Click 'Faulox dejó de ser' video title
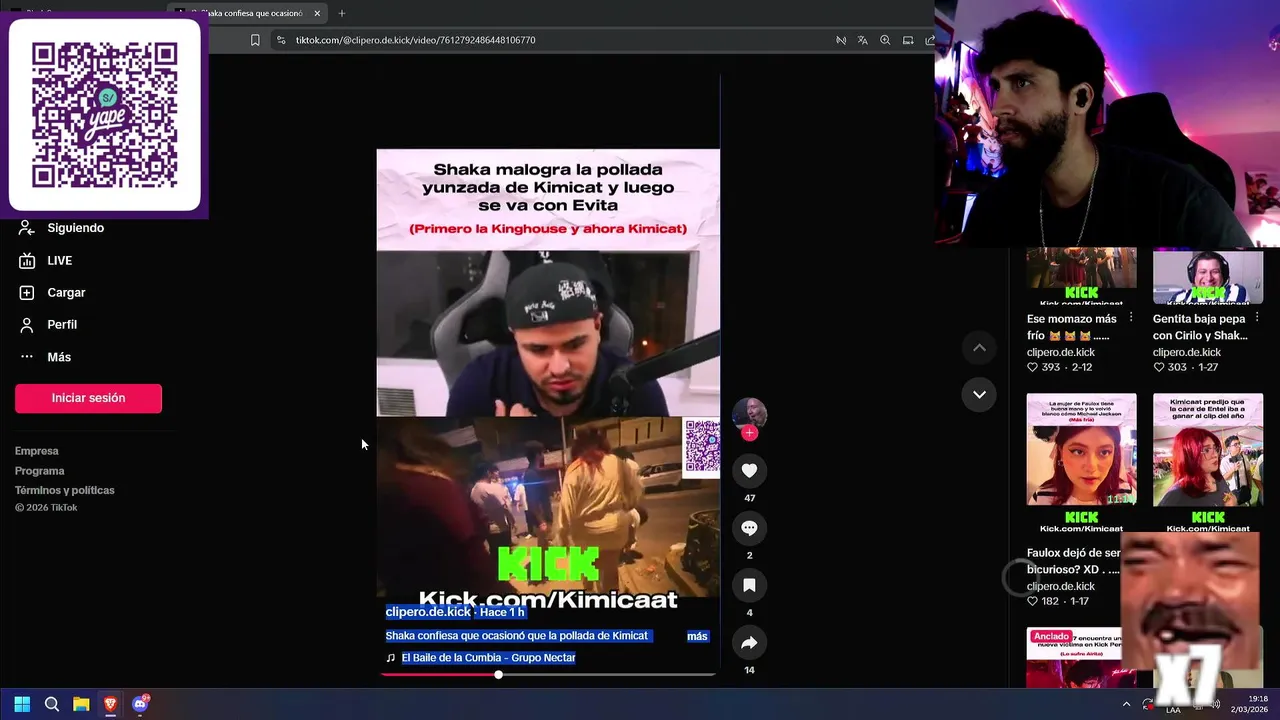Viewport: 1280px width, 720px height. (x=1074, y=561)
